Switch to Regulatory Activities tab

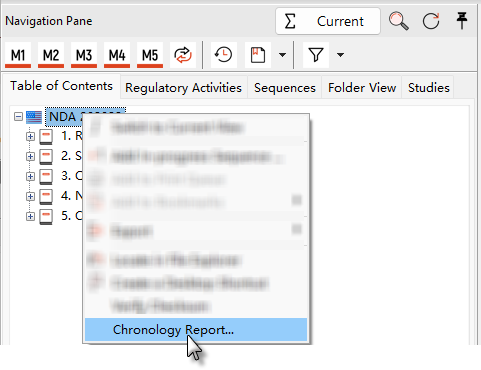tap(183, 88)
